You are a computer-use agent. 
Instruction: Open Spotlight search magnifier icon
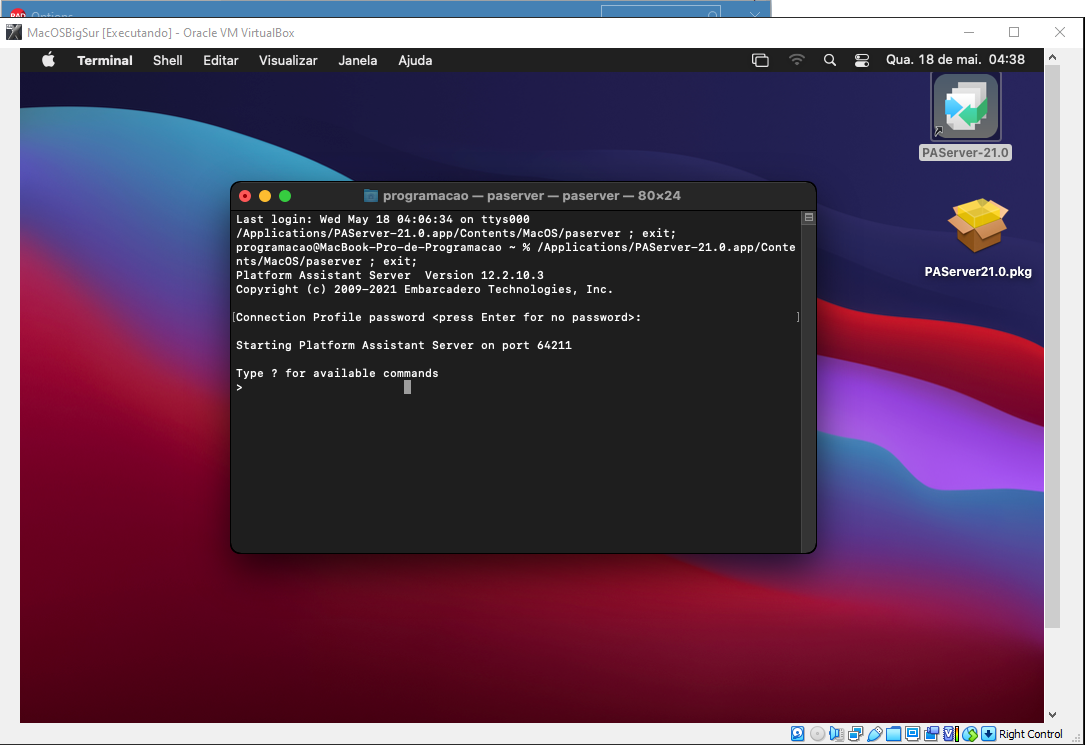[x=830, y=60]
